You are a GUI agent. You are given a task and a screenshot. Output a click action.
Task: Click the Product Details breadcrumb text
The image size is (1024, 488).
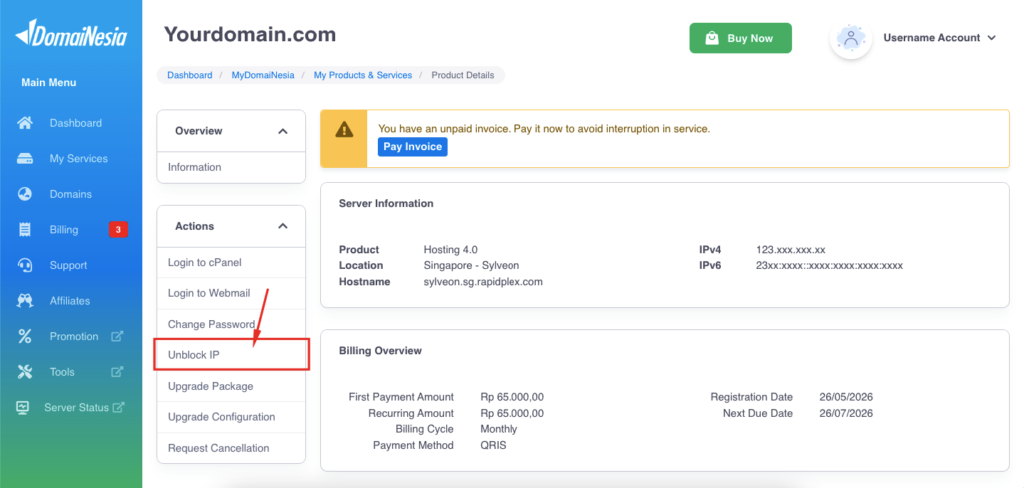click(x=463, y=75)
